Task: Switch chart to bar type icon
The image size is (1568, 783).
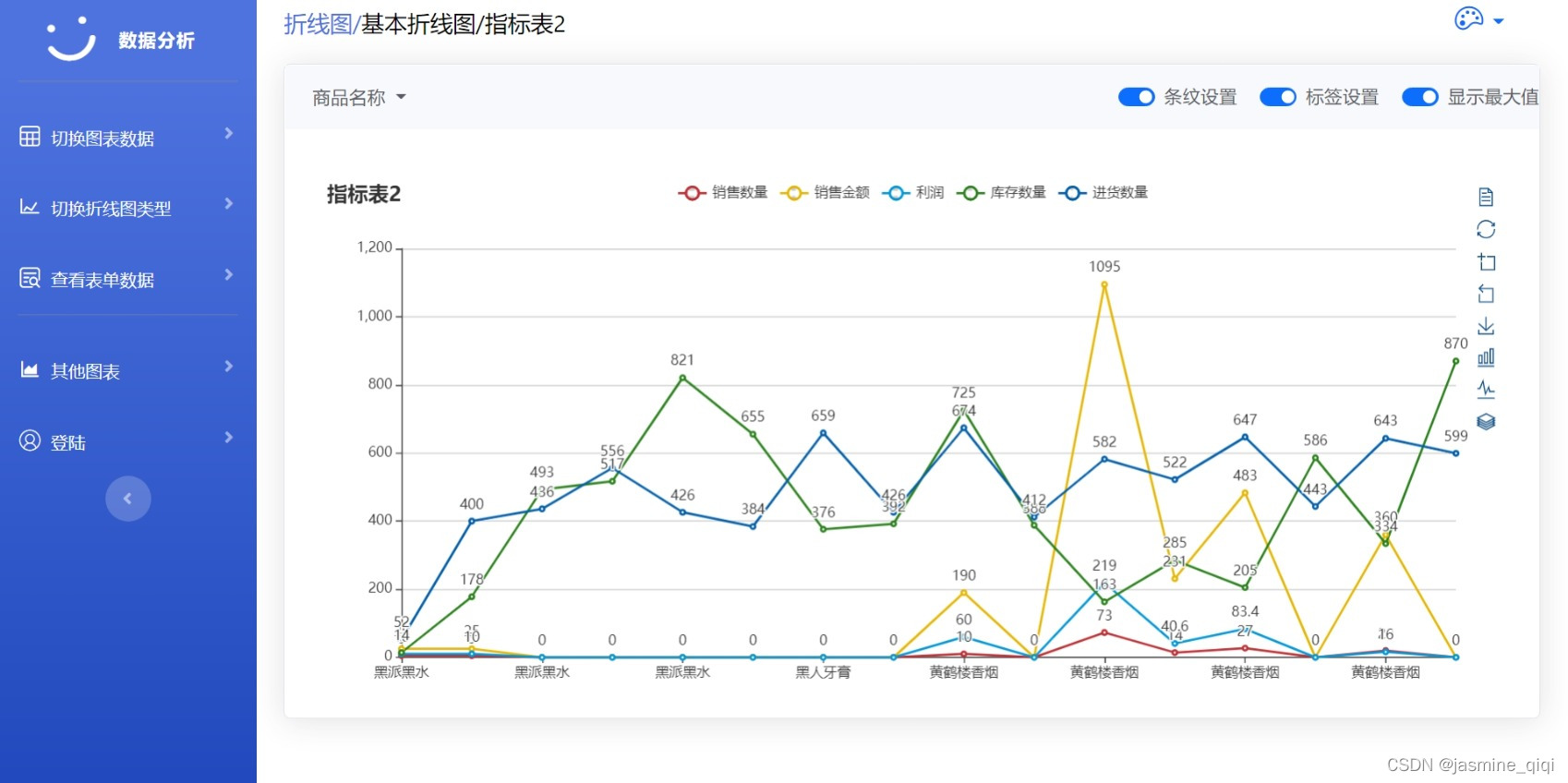Action: pos(1486,357)
